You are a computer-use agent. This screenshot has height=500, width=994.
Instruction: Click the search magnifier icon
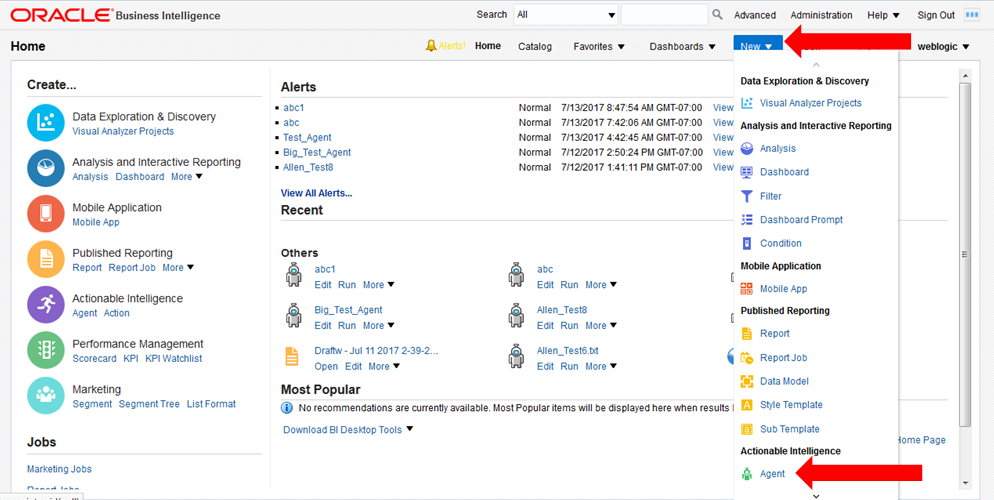click(718, 15)
